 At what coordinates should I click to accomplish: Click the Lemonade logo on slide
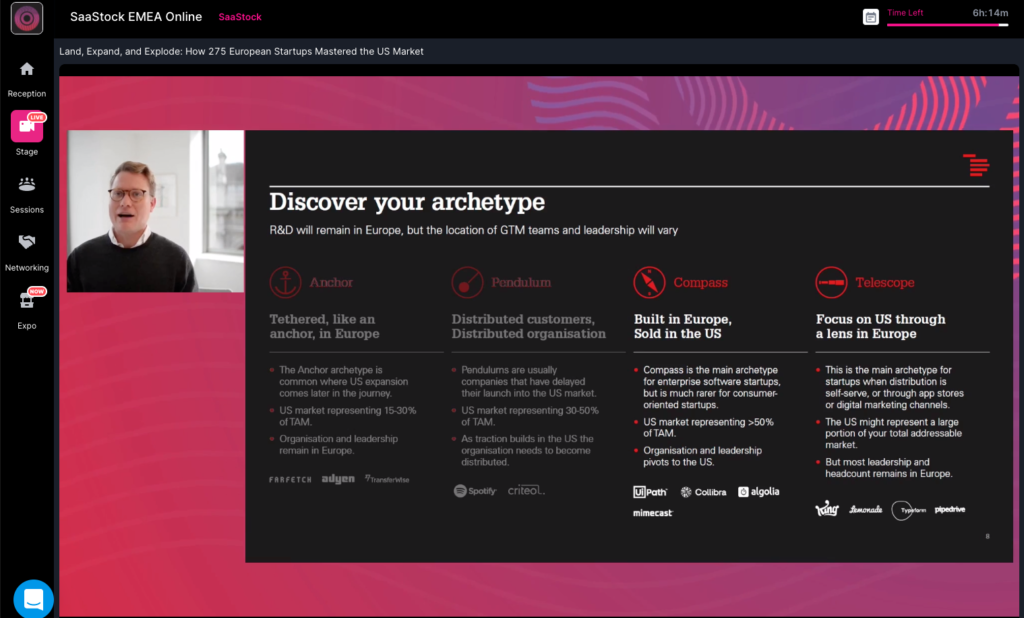(865, 510)
